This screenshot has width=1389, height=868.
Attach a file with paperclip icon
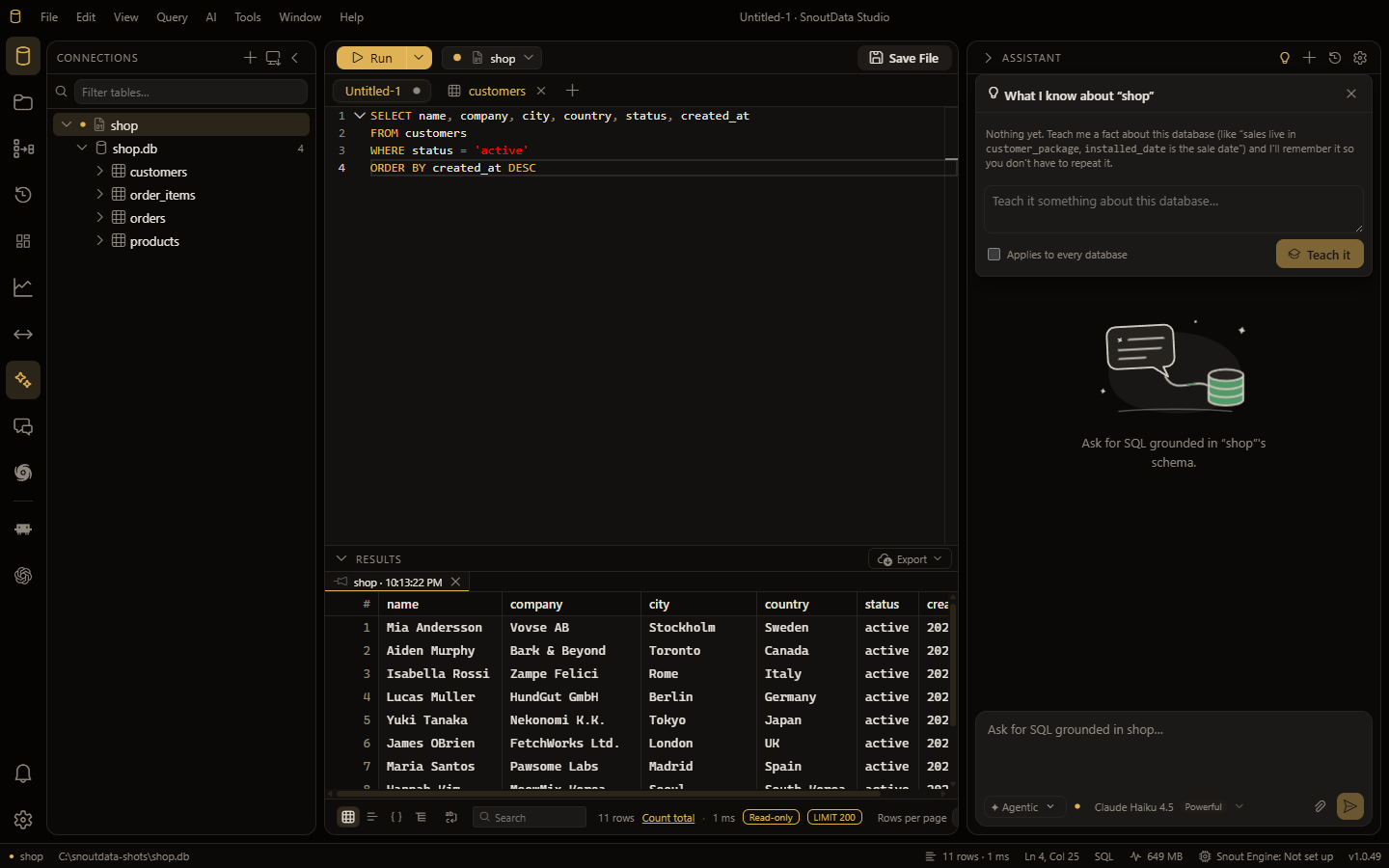click(1321, 806)
